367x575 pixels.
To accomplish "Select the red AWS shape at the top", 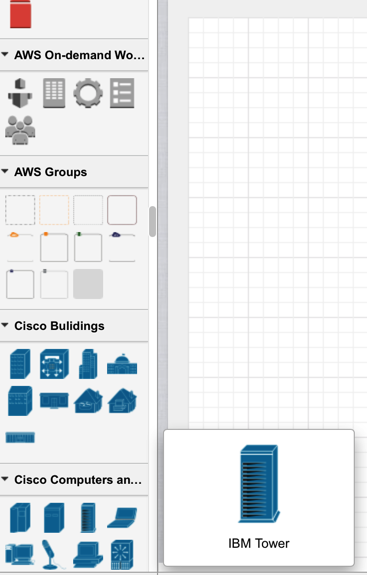I will (21, 14).
